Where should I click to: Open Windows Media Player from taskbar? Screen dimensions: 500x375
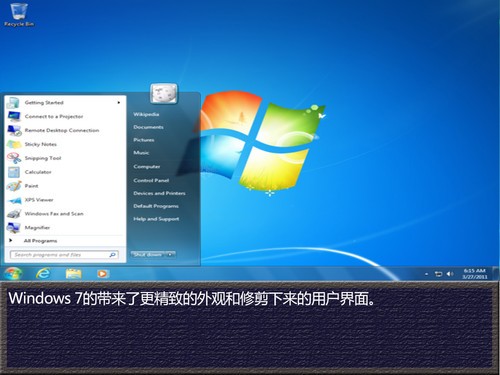pos(102,274)
